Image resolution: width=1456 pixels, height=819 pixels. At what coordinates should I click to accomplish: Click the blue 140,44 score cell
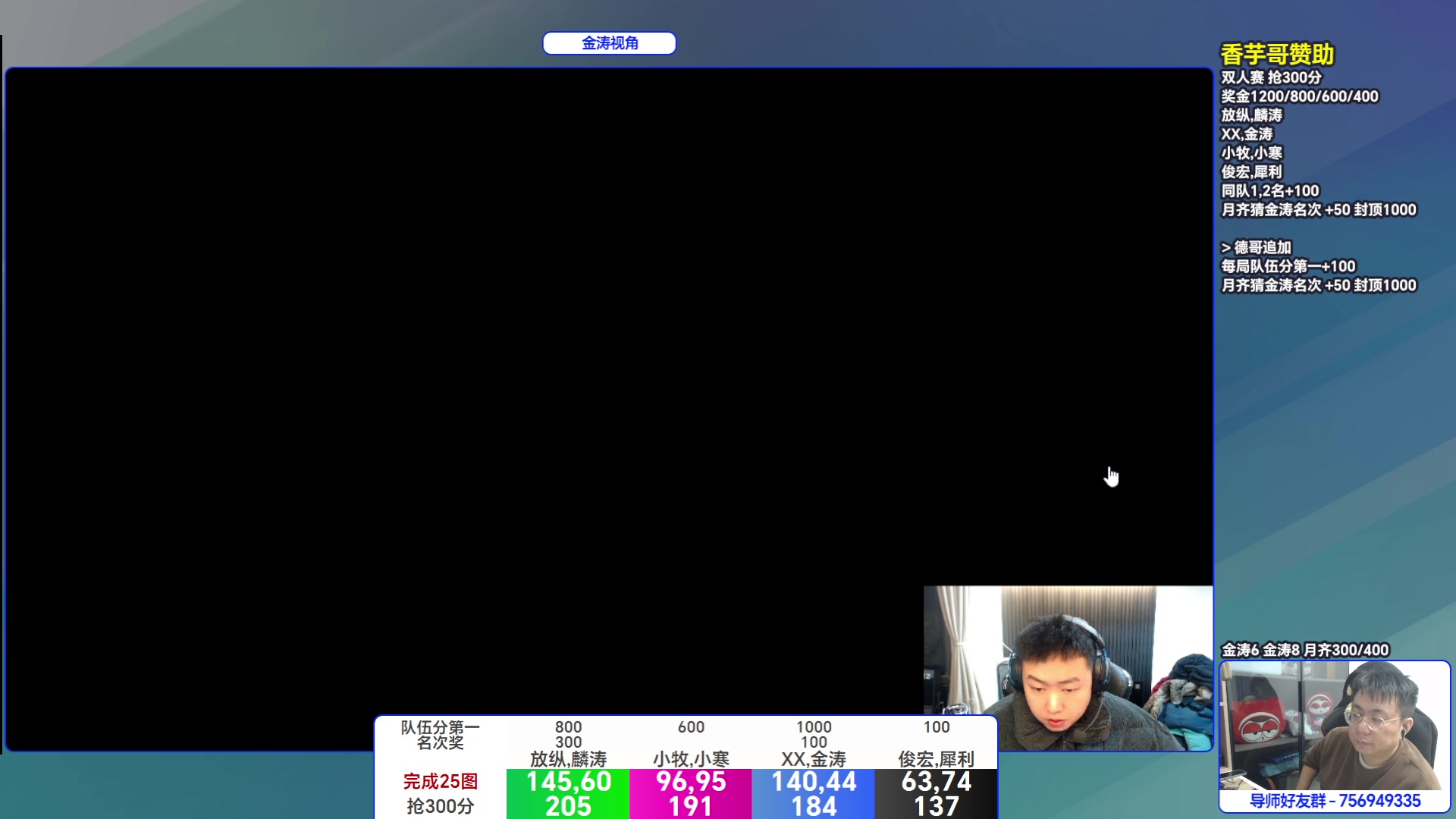tap(814, 782)
